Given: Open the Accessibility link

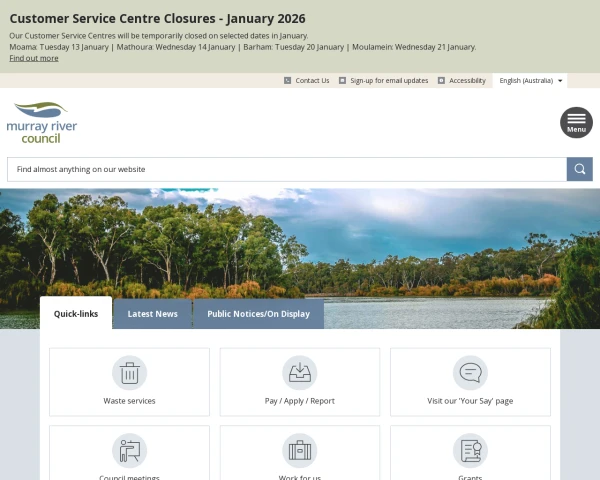Looking at the screenshot, I should (467, 80).
